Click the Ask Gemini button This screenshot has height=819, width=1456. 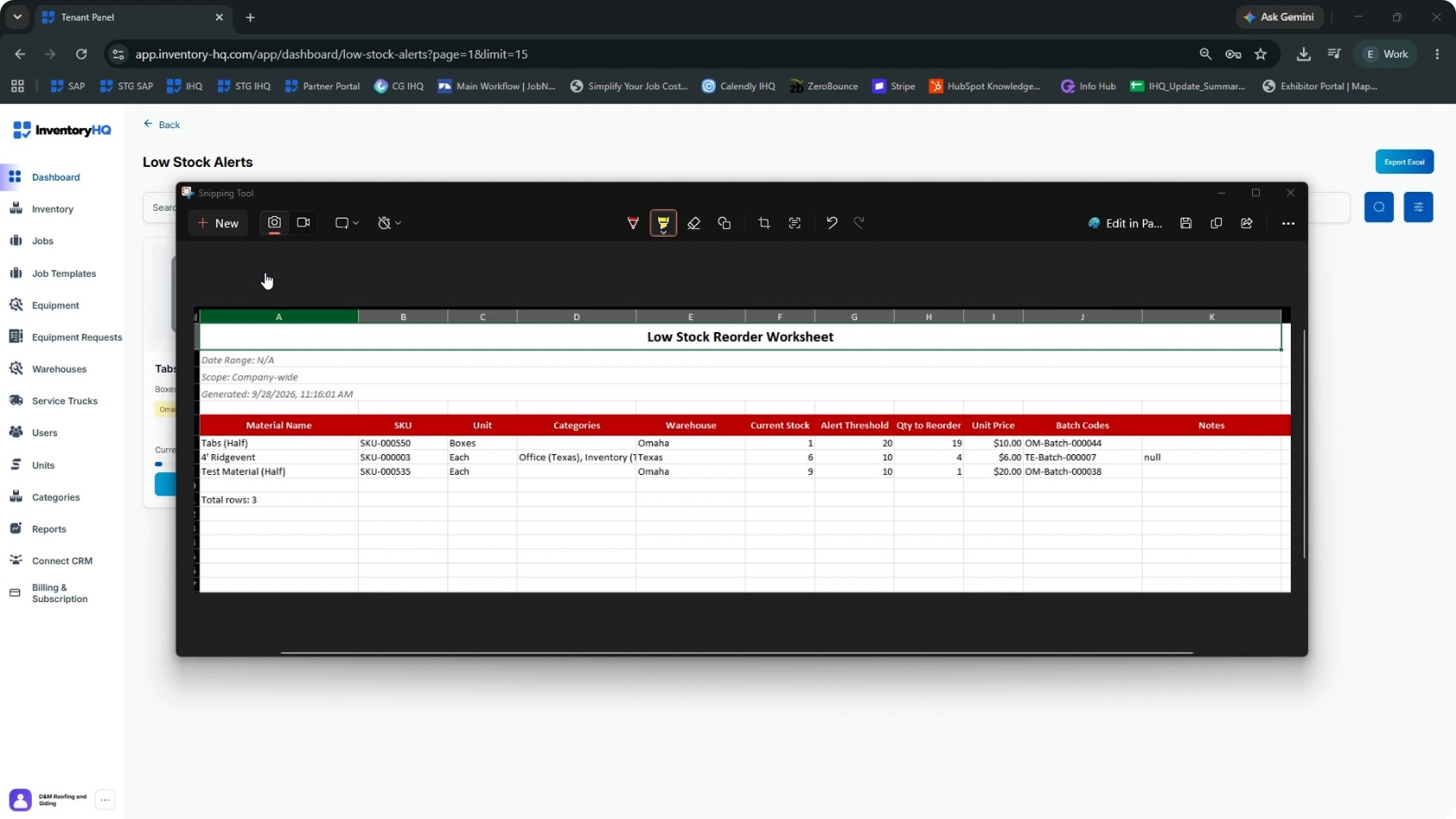(1280, 17)
